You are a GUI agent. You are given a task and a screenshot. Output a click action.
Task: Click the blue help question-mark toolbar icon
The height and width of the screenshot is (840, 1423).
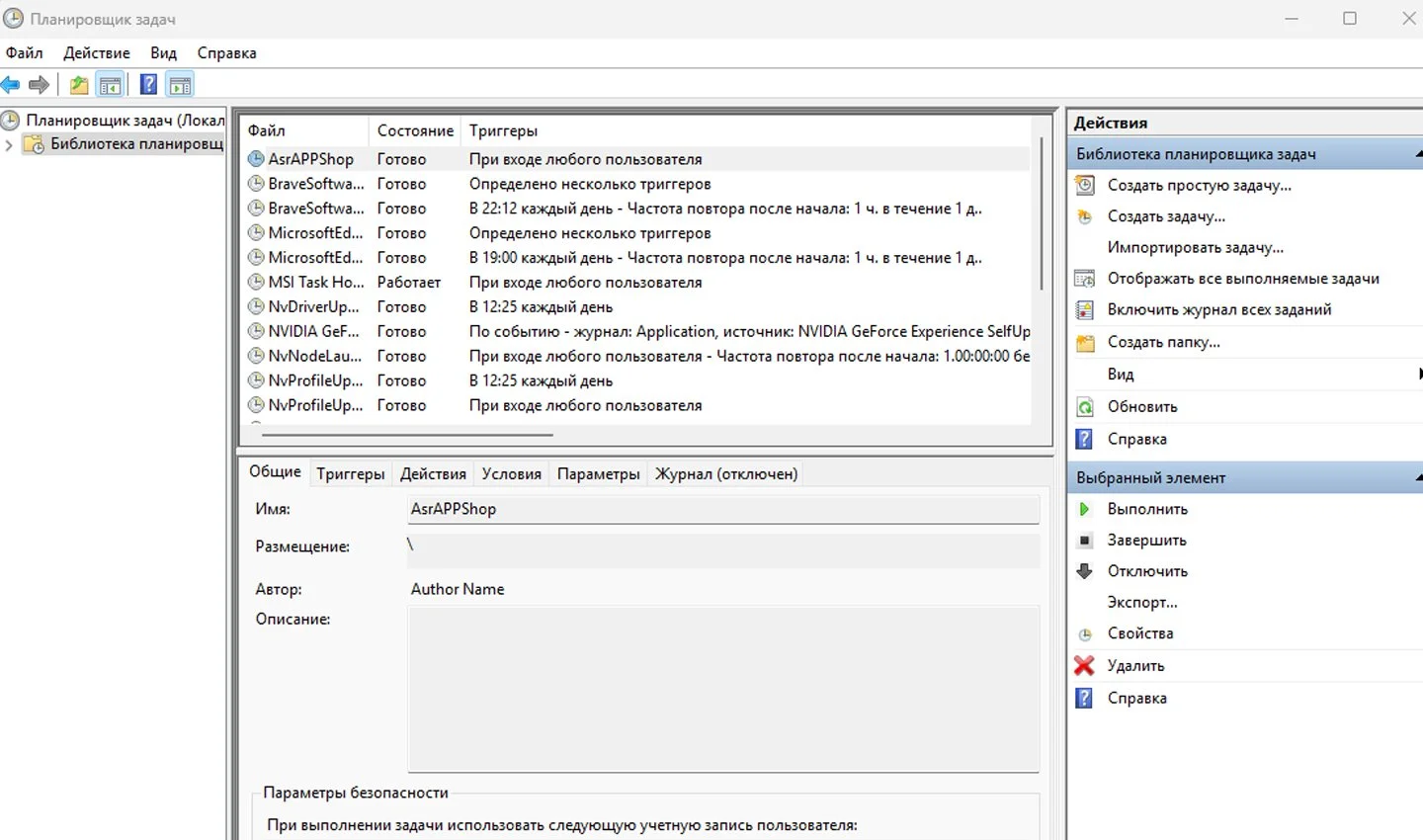click(x=148, y=85)
